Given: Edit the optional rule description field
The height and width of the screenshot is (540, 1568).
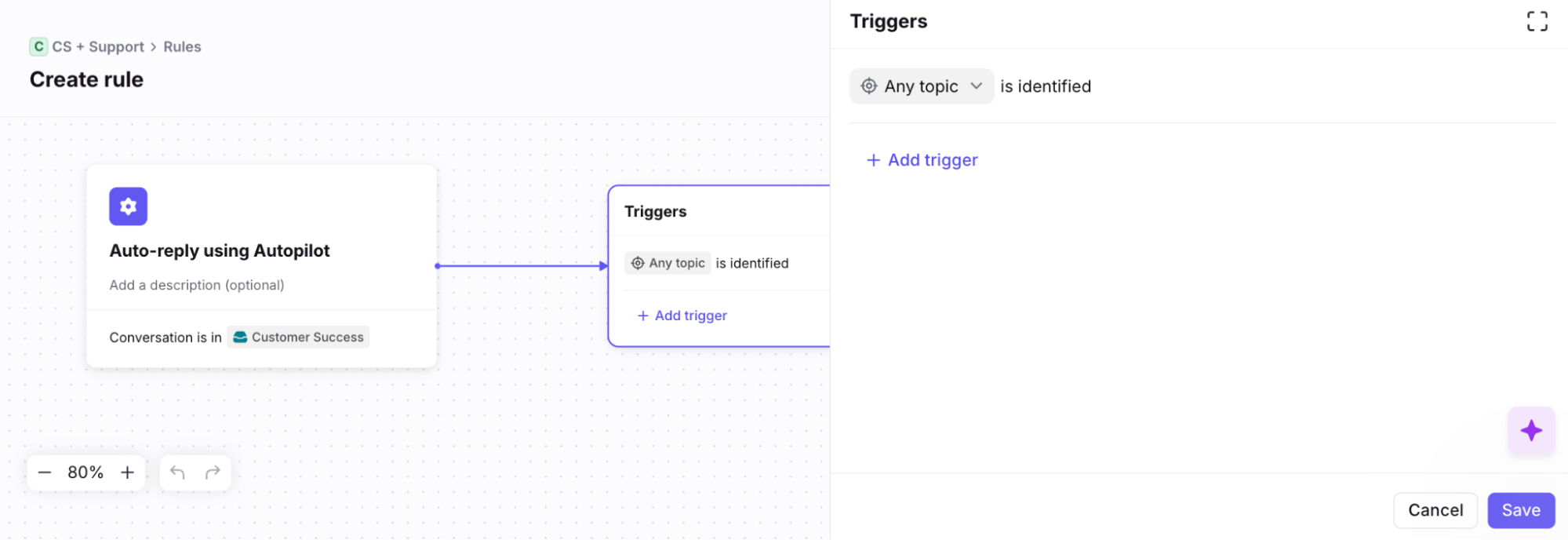Looking at the screenshot, I should (x=197, y=285).
